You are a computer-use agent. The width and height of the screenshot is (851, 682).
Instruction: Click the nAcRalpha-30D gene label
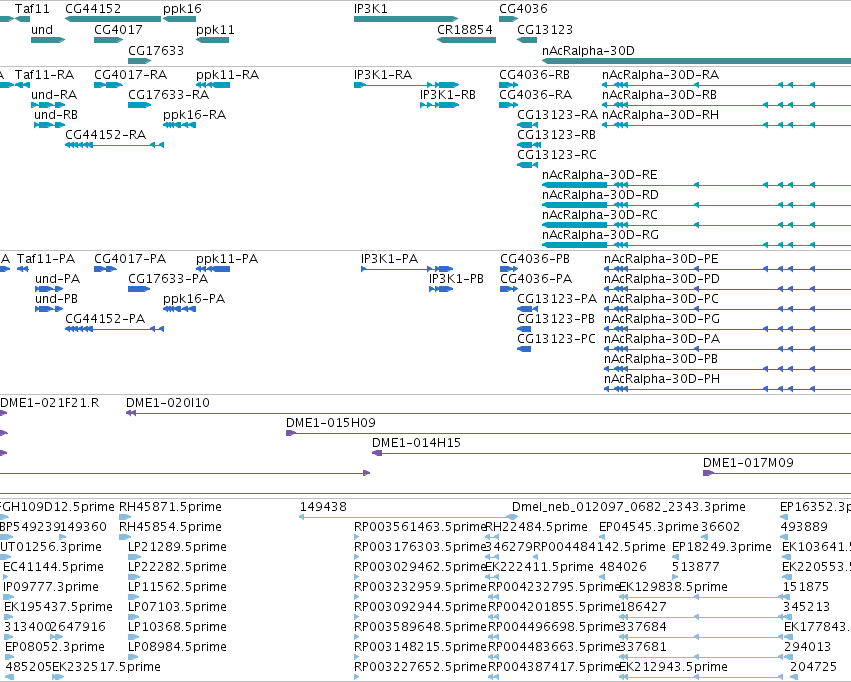tap(588, 50)
